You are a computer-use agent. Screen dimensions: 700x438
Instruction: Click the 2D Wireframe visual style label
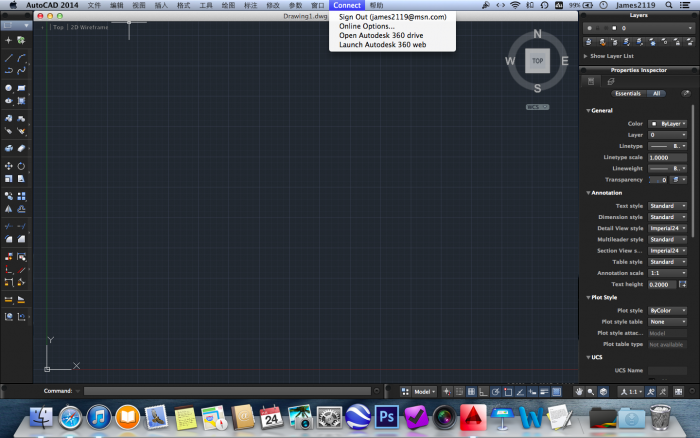click(89, 27)
